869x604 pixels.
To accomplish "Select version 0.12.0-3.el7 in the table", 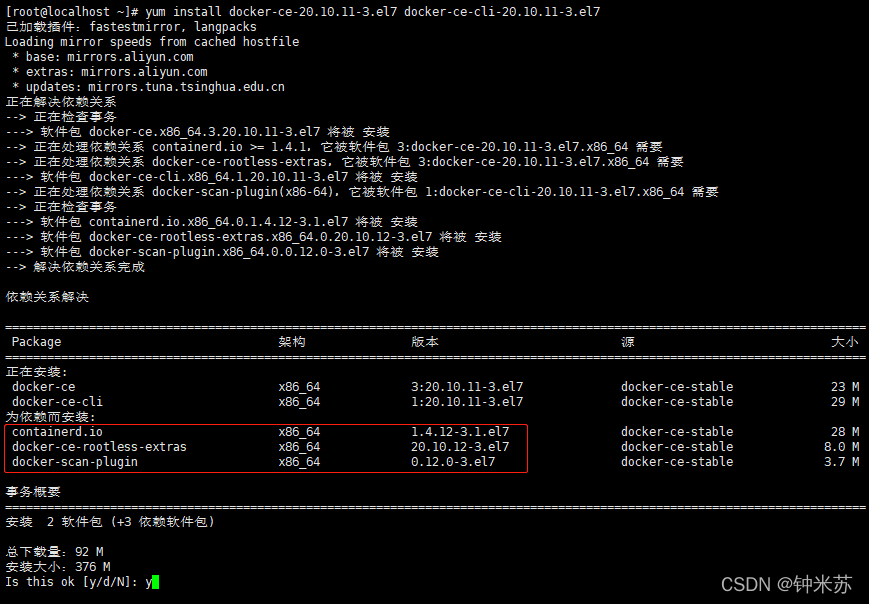I will [x=453, y=462].
